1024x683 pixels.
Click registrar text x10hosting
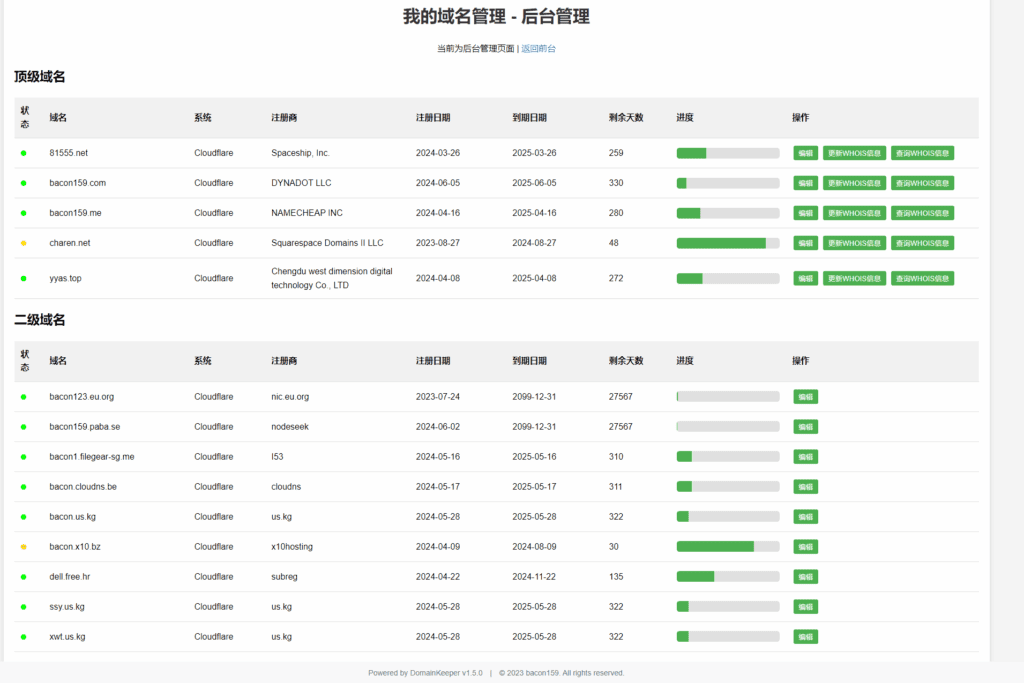pos(292,547)
